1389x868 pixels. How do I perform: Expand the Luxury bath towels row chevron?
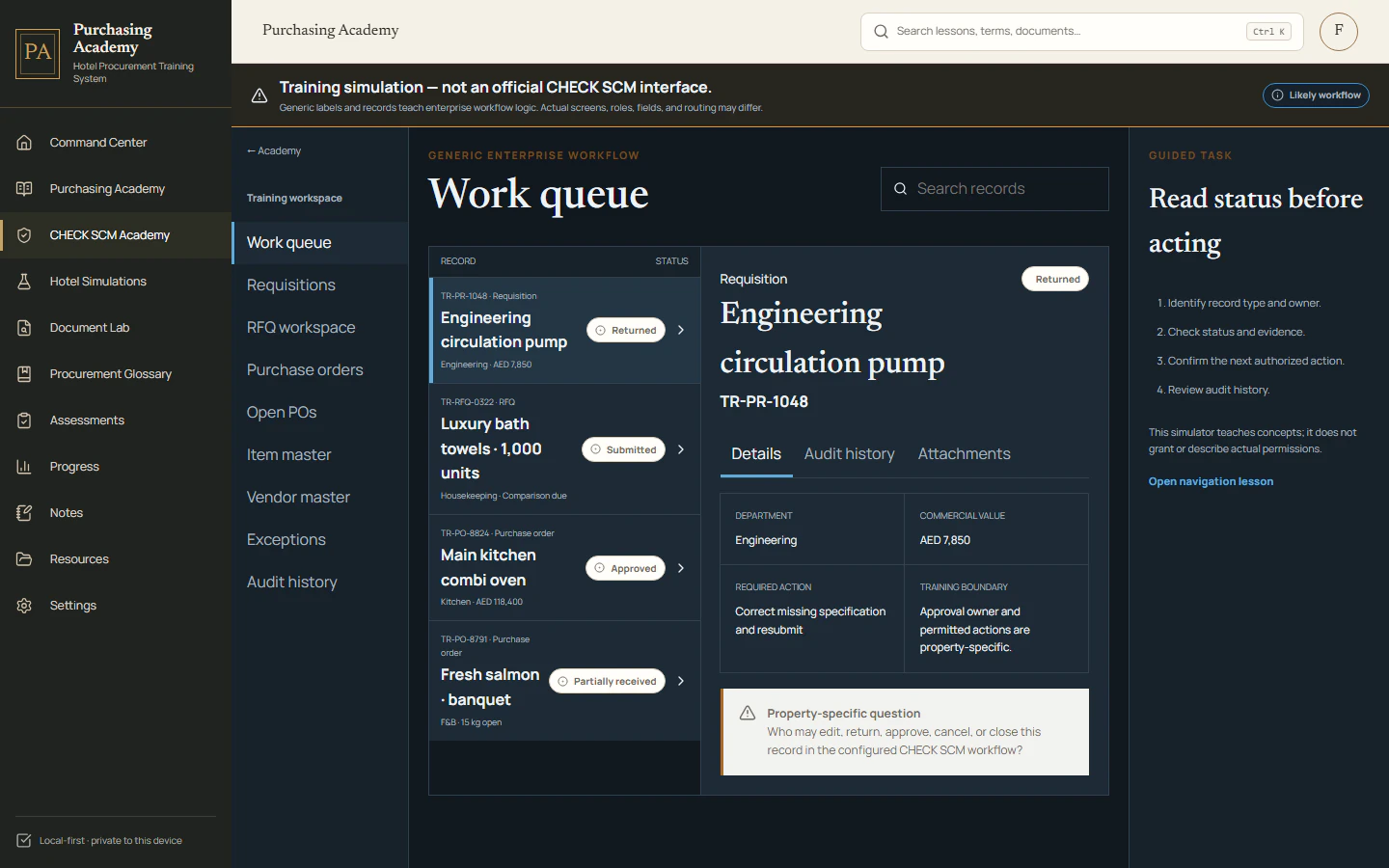click(x=681, y=449)
